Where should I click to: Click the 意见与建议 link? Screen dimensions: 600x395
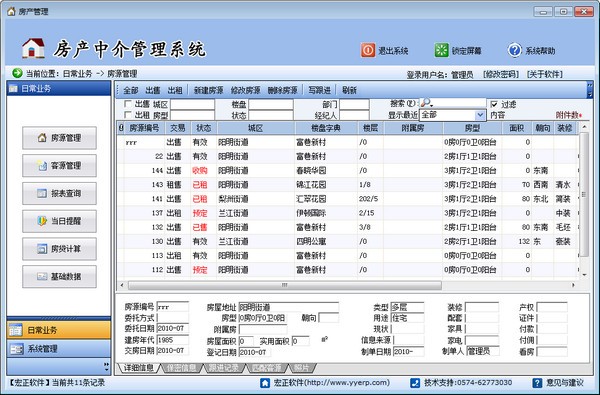(x=565, y=382)
